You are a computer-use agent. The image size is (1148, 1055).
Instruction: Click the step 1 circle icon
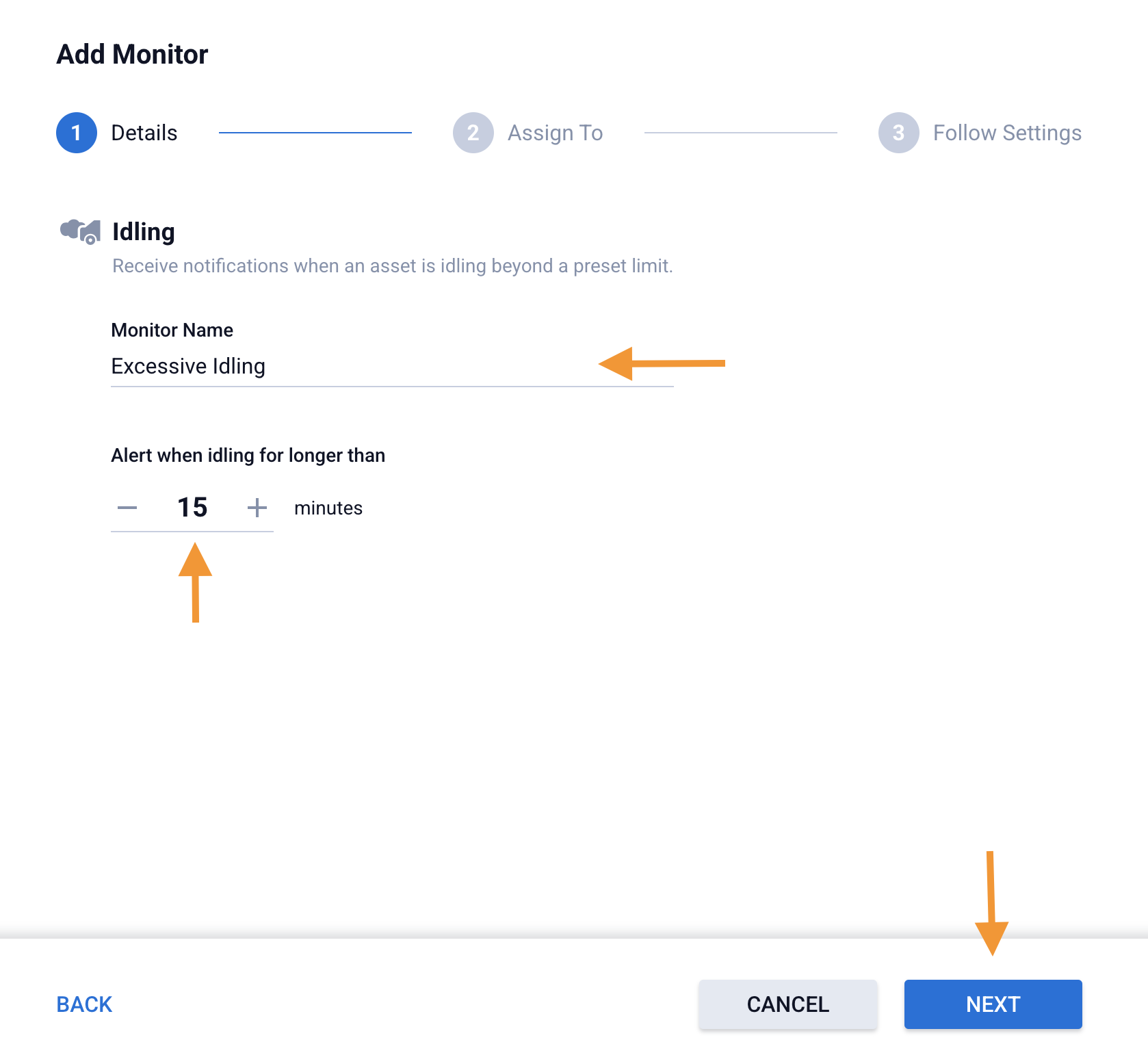(77, 133)
